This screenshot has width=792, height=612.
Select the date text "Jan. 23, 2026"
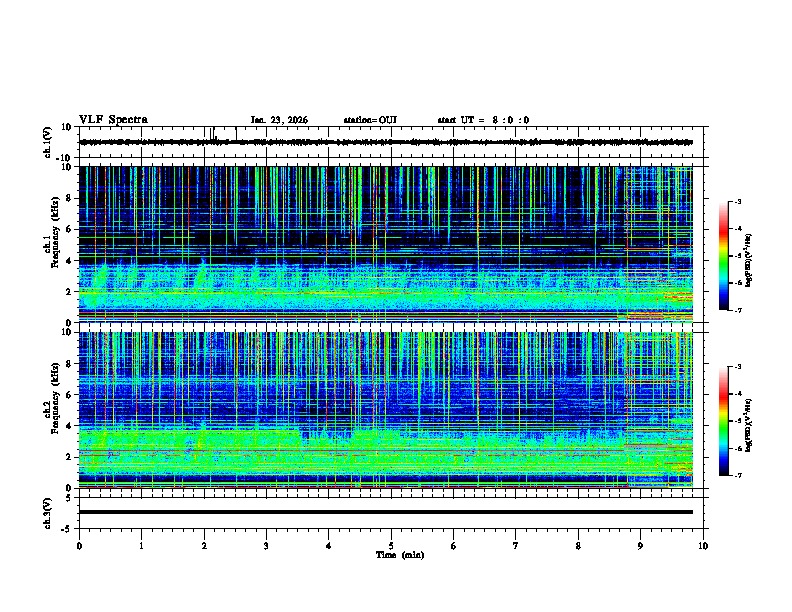click(x=279, y=120)
